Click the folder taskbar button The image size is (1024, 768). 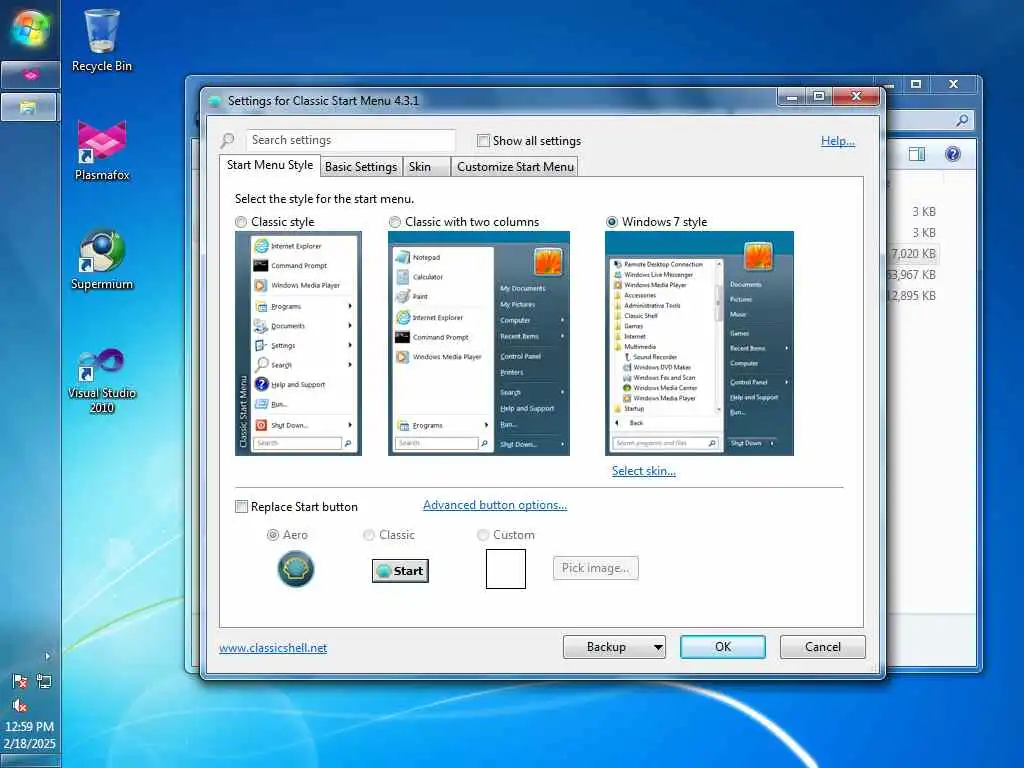29,106
